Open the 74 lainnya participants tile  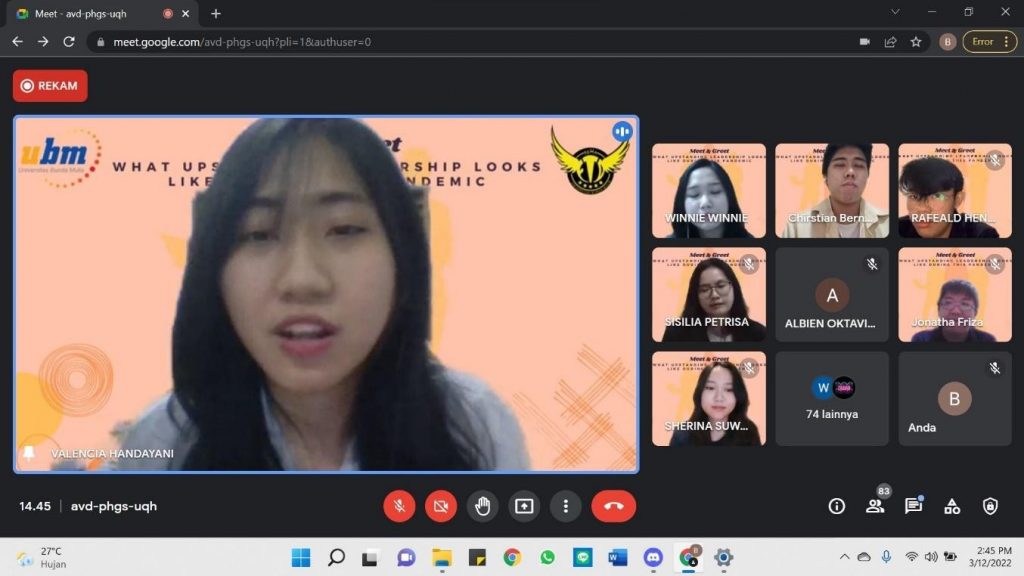click(x=832, y=398)
